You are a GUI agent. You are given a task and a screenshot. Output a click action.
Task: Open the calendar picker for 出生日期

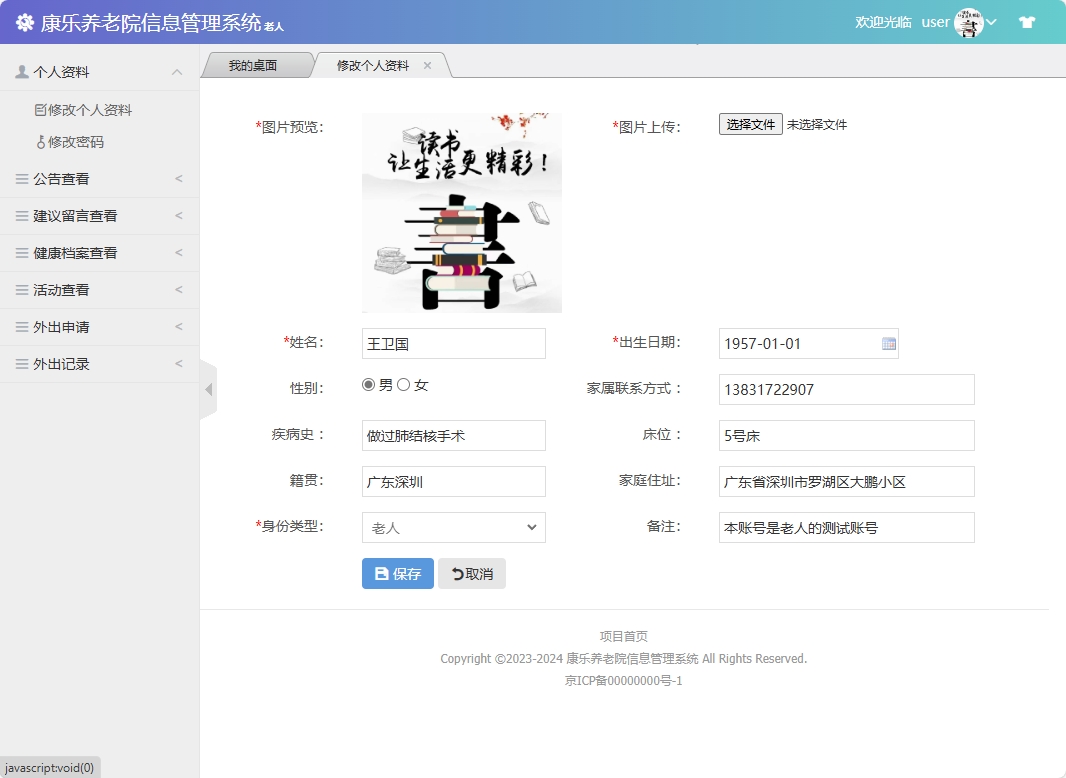[x=886, y=343]
